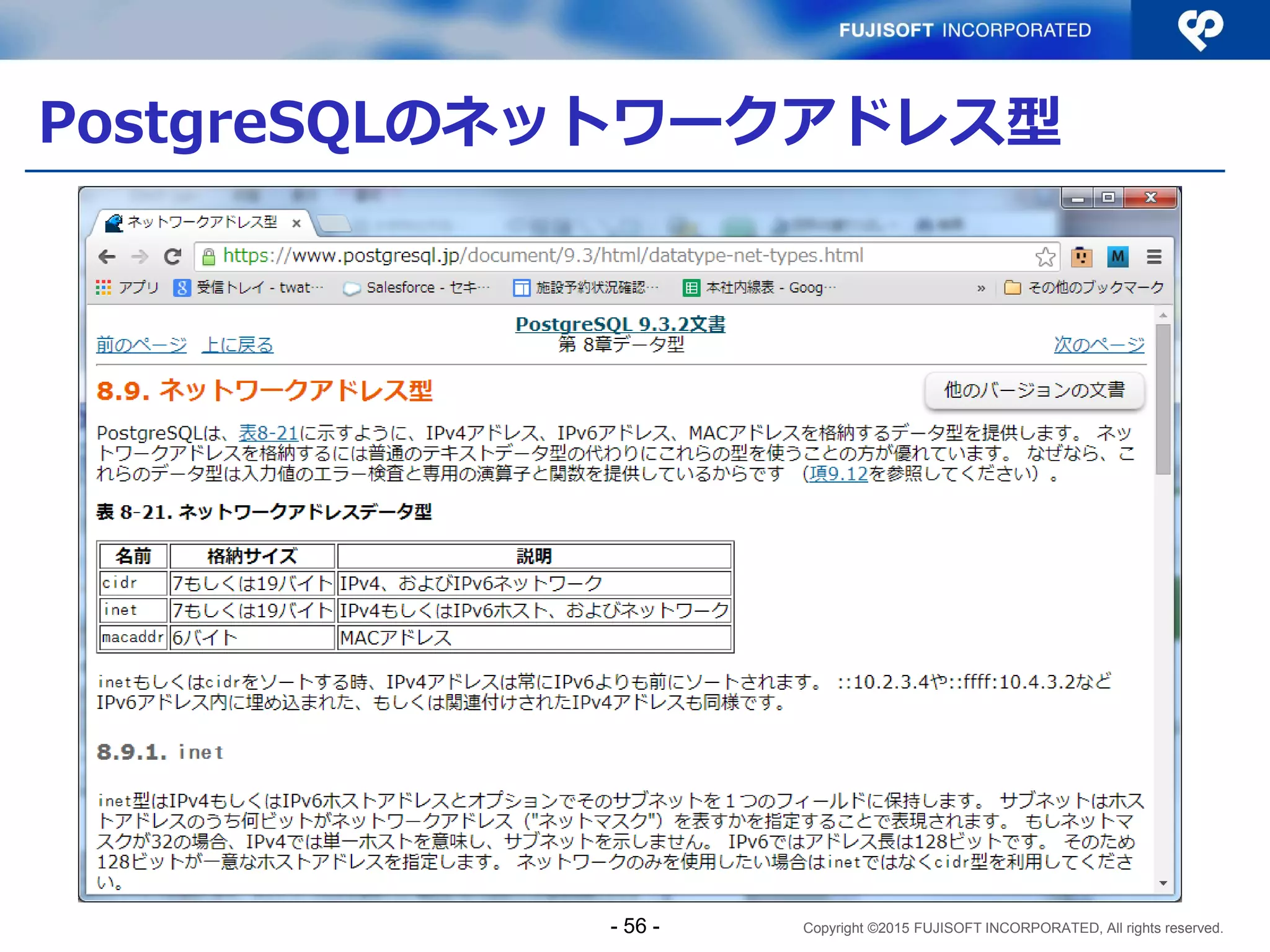
Task: Click the MACアドレス description cell
Action: click(535, 638)
